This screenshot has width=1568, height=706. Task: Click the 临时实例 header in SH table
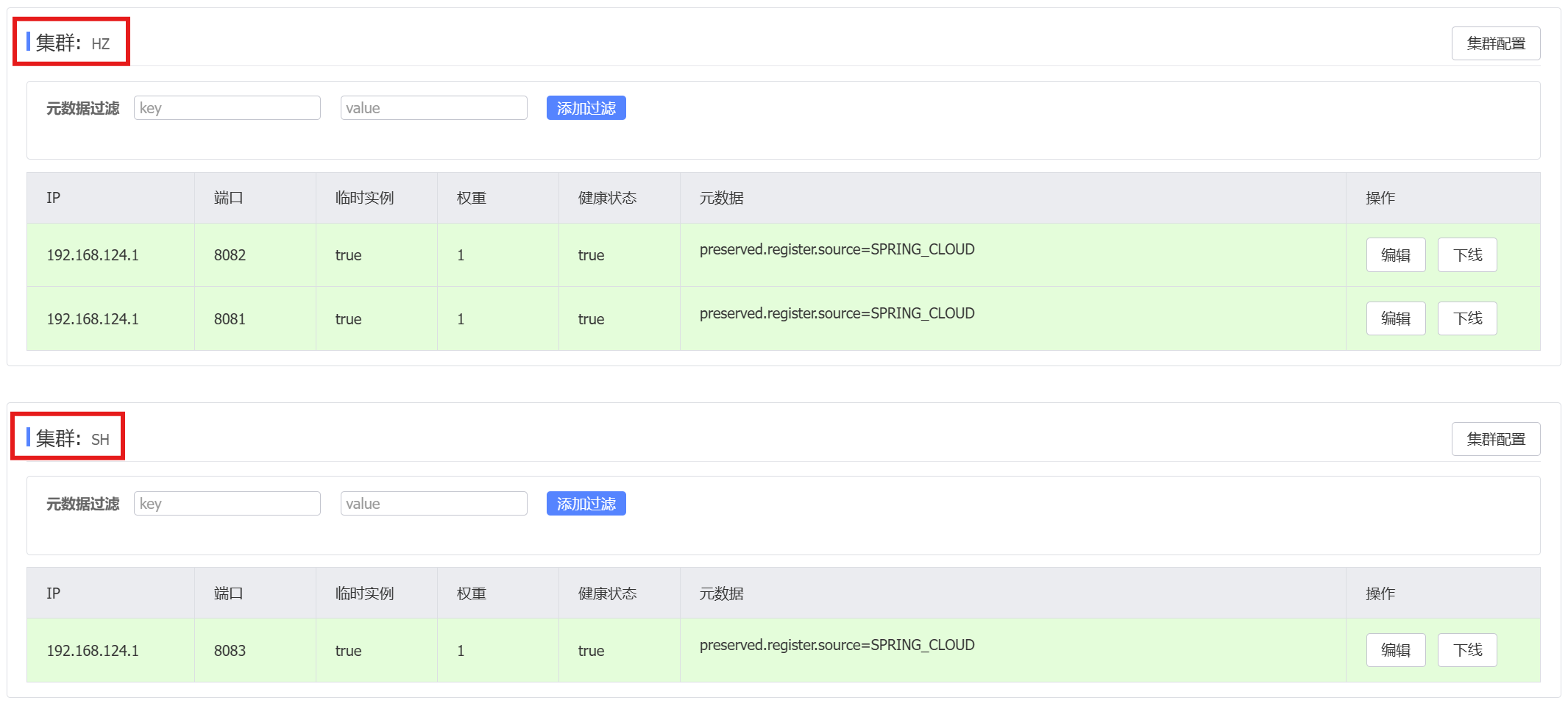(364, 593)
